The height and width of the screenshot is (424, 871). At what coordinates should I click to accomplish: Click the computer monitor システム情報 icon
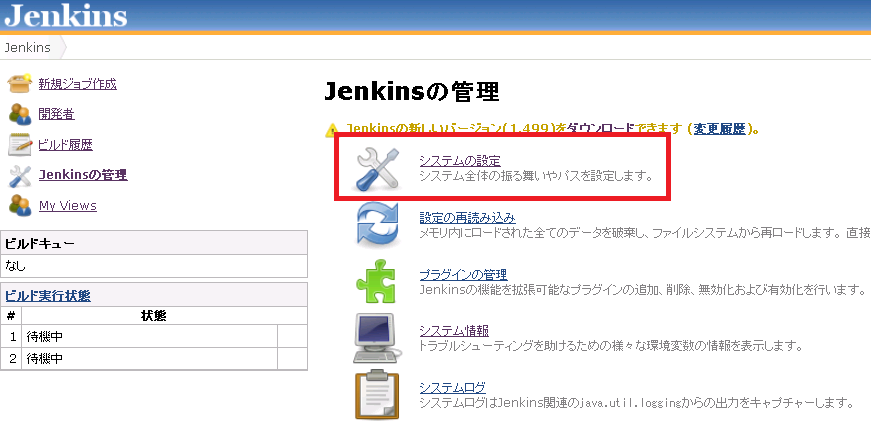click(377, 338)
